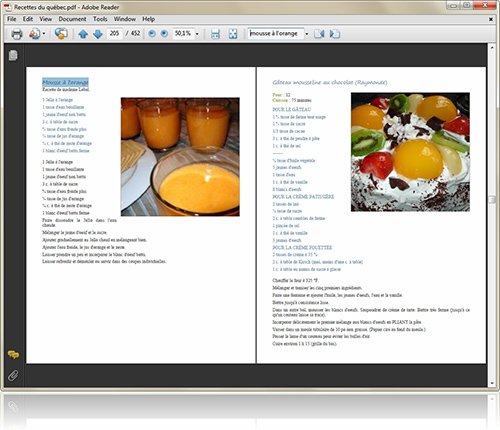The height and width of the screenshot is (430, 500).
Task: Open the Comments panel icon in sidebar
Action: 13,354
